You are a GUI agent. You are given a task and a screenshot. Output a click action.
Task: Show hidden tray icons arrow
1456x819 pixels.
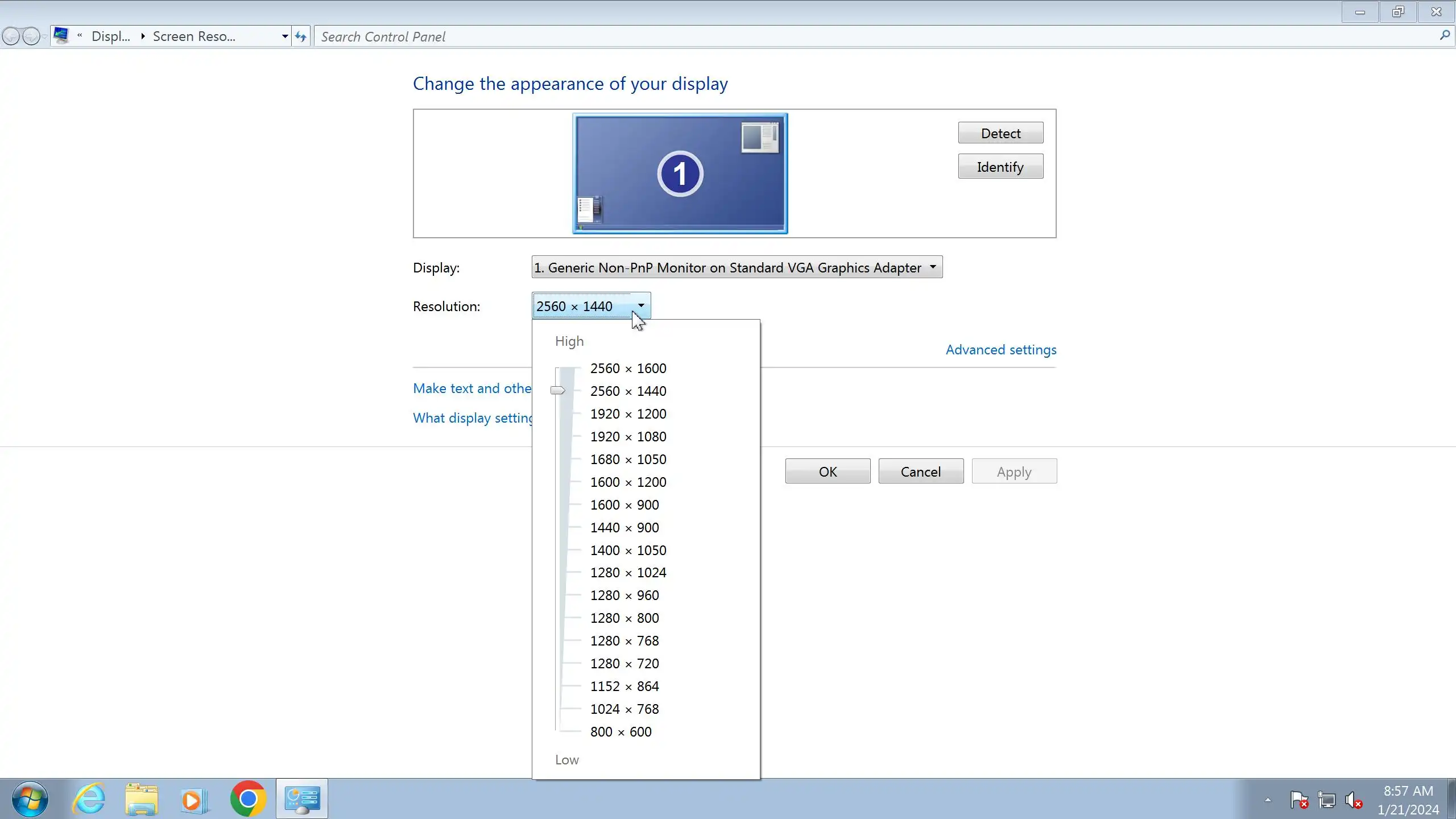click(1268, 800)
